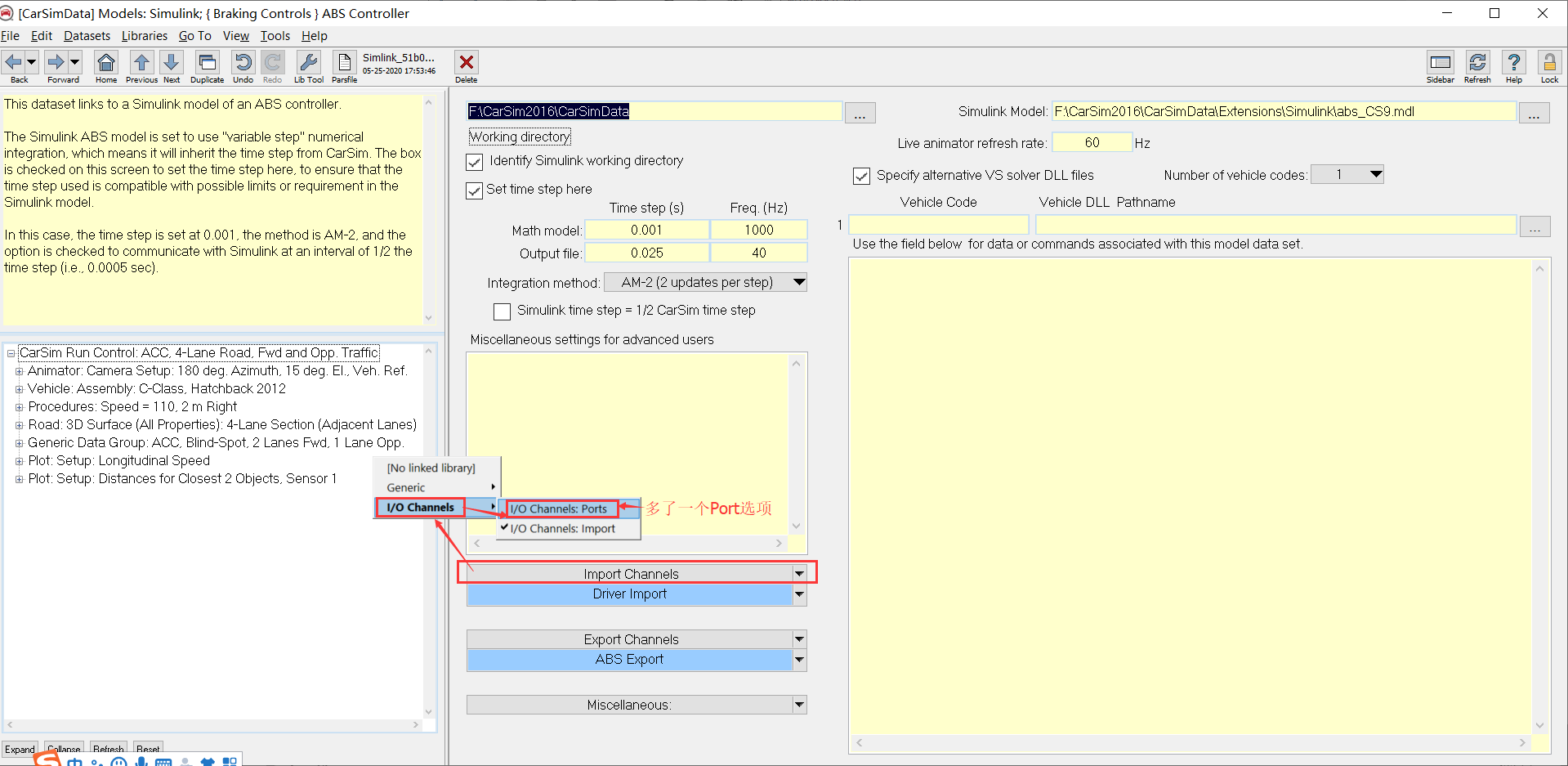Expand Vehicle Assembly C-Class node
The width and height of the screenshot is (1568, 766).
point(20,389)
